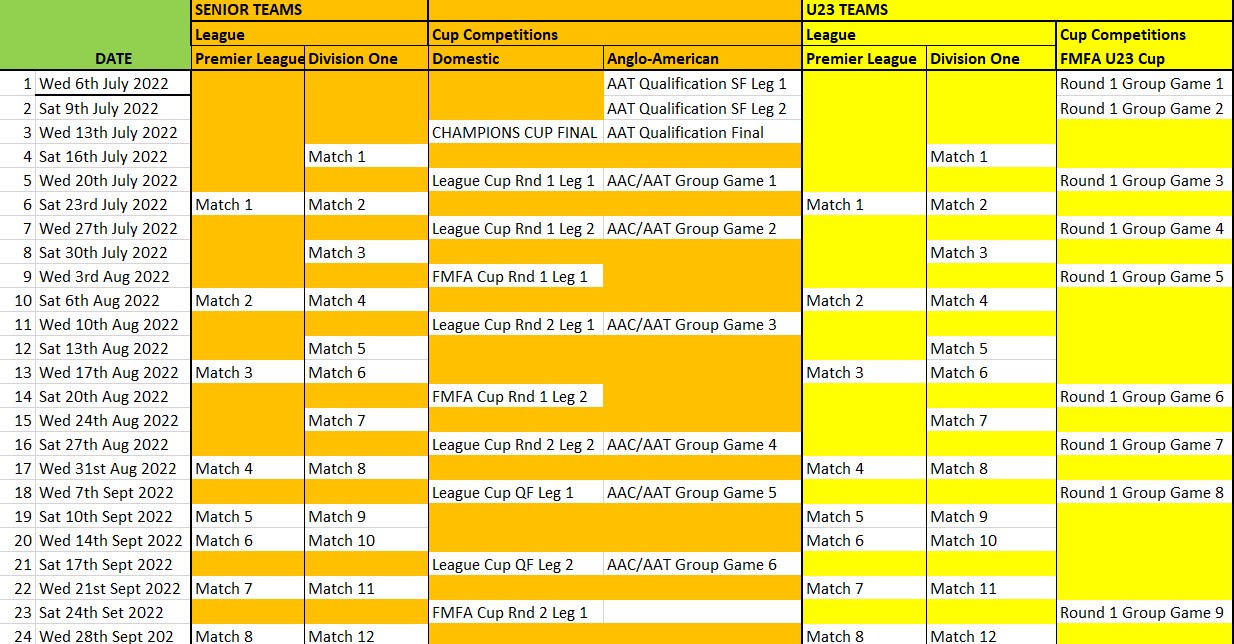Click the Domestic column header cell
The height and width of the screenshot is (644, 1234).
click(x=515, y=59)
